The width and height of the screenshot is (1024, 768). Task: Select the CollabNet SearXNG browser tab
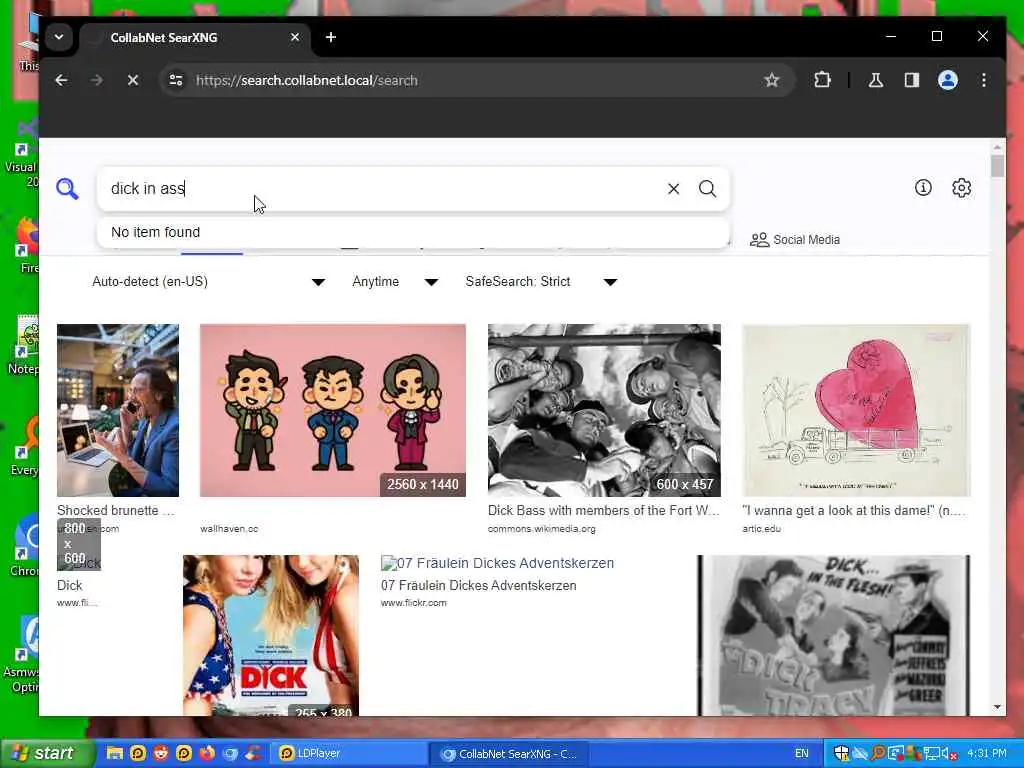click(x=195, y=38)
